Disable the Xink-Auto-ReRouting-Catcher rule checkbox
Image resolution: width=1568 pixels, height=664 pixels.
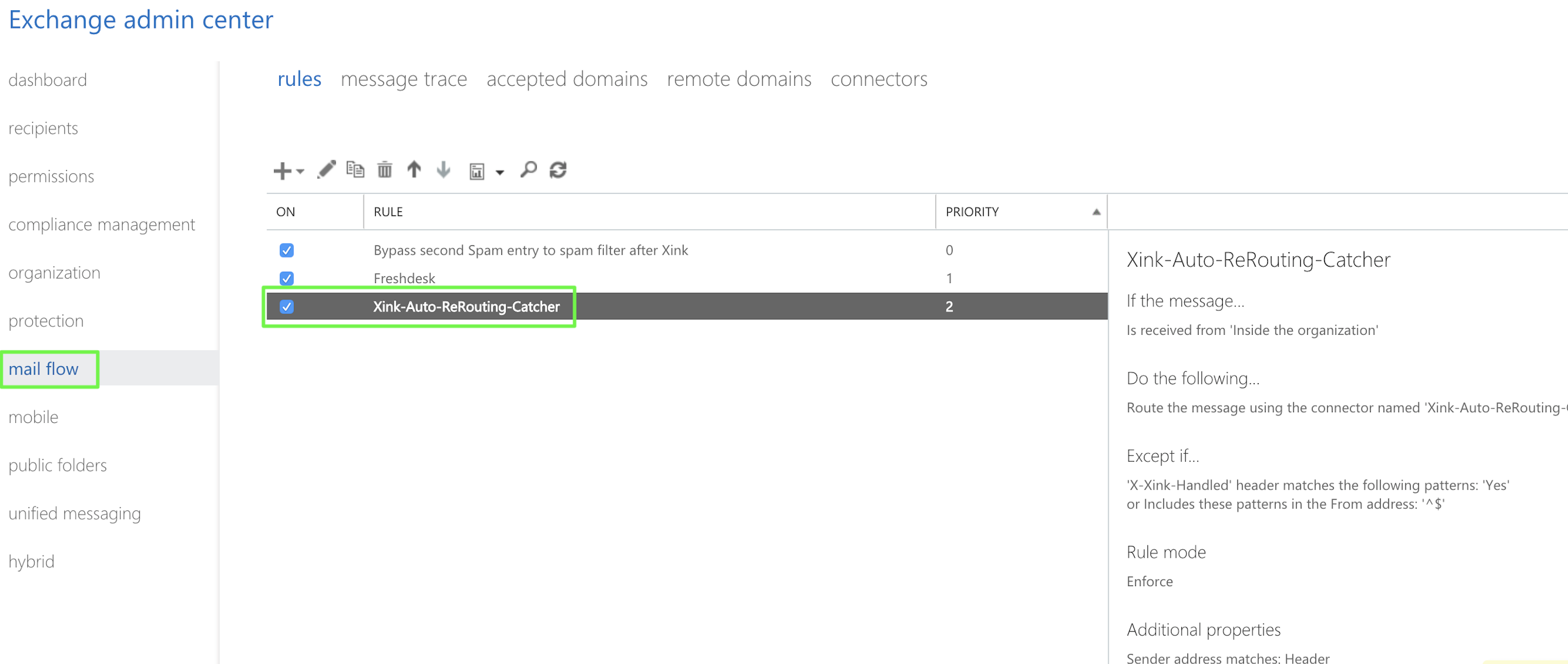[x=287, y=307]
